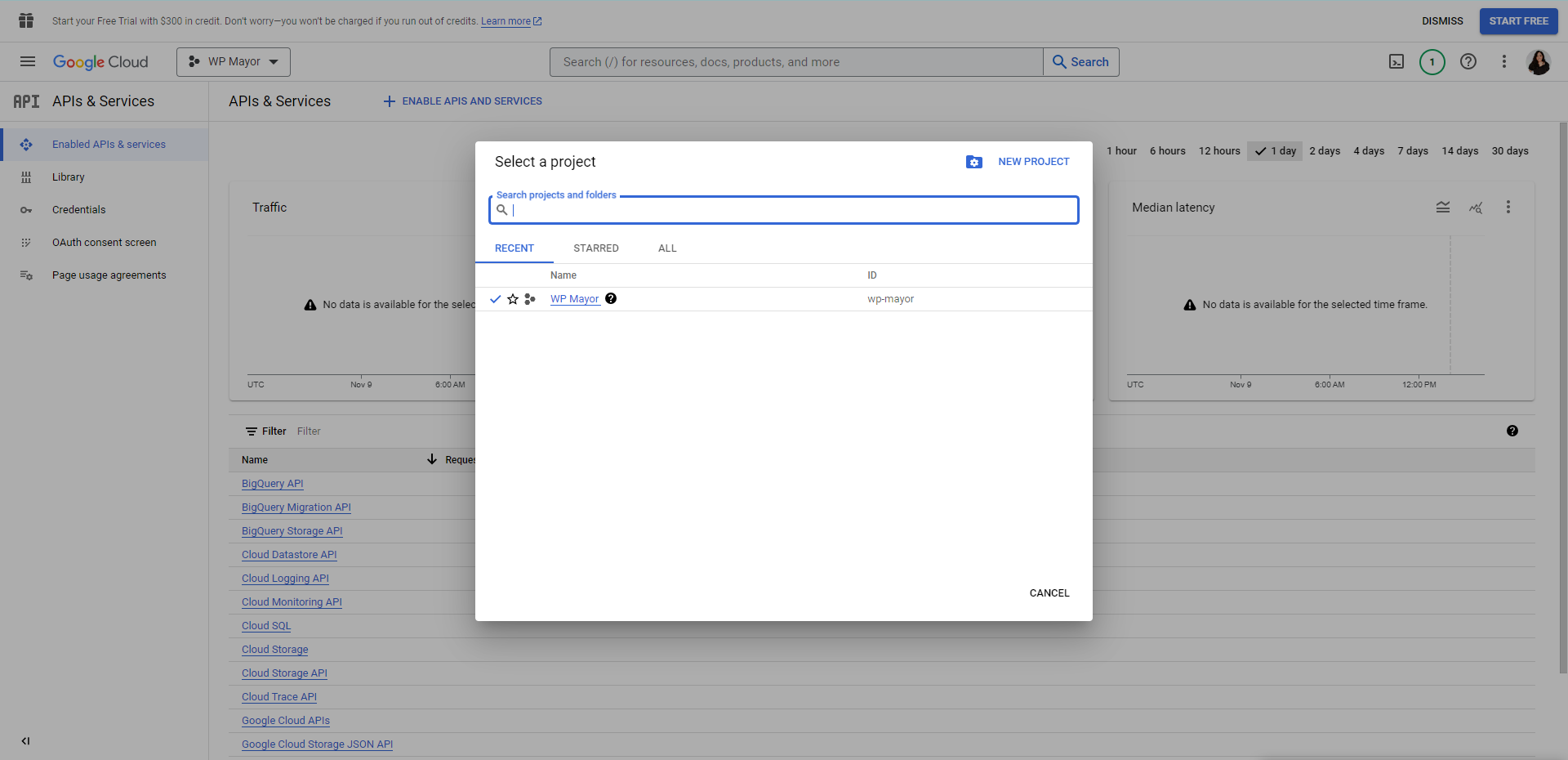The height and width of the screenshot is (760, 1568).
Task: Click the Library sidebar icon
Action: click(x=26, y=177)
